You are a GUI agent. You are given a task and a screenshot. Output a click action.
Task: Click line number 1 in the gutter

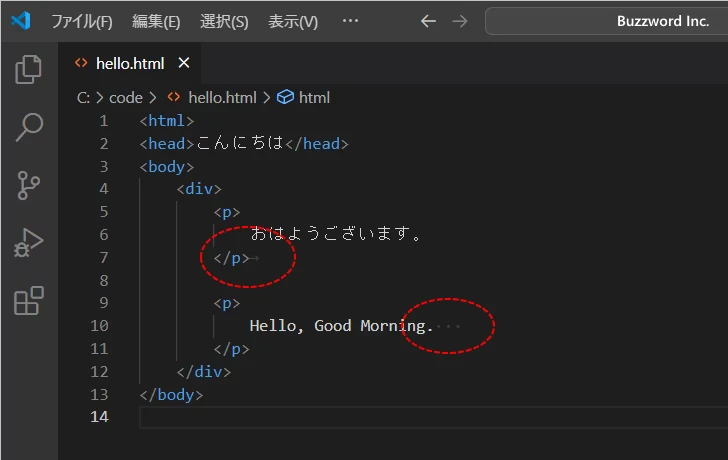click(x=104, y=121)
